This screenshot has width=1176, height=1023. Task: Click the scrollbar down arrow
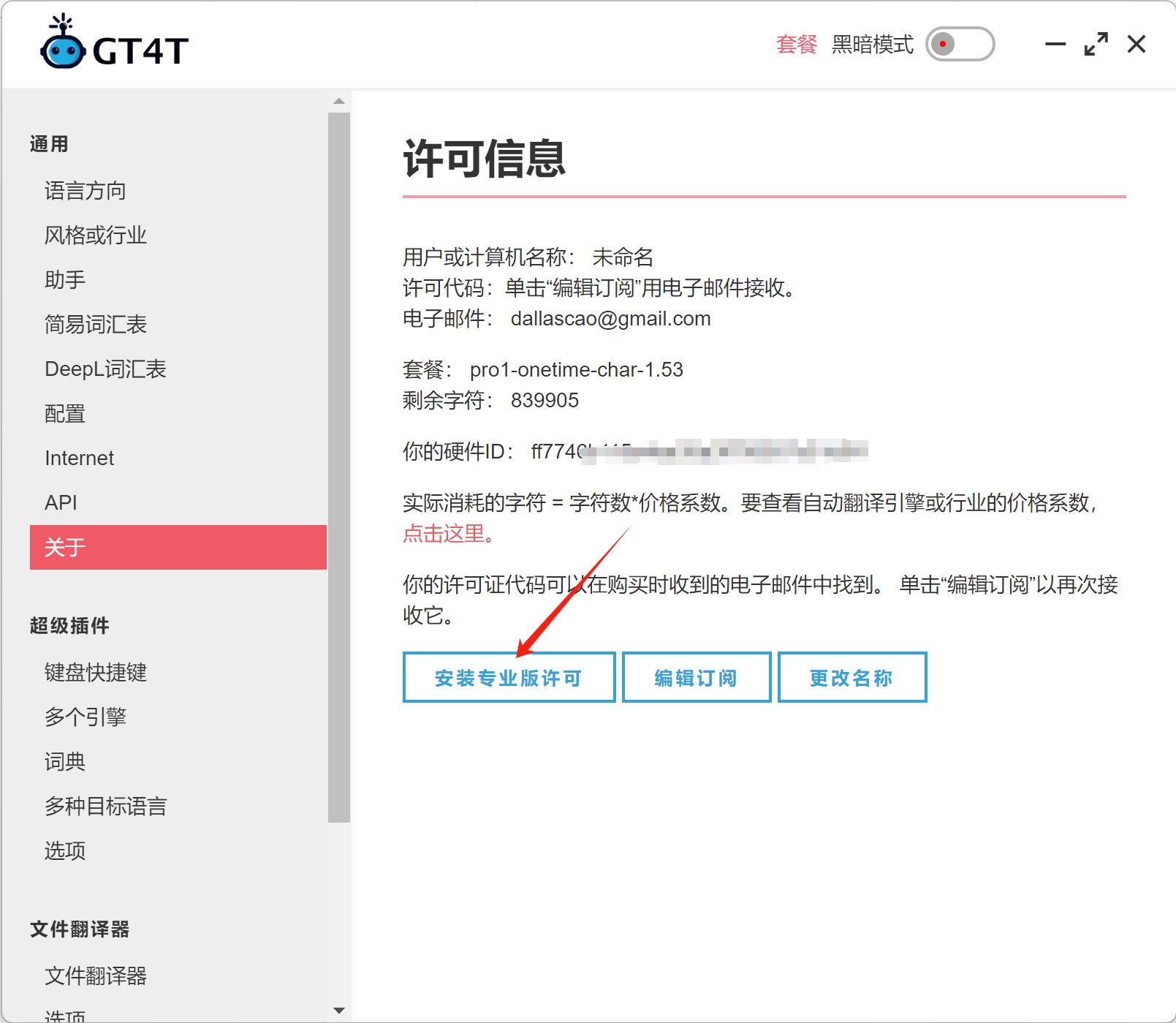click(x=339, y=1011)
